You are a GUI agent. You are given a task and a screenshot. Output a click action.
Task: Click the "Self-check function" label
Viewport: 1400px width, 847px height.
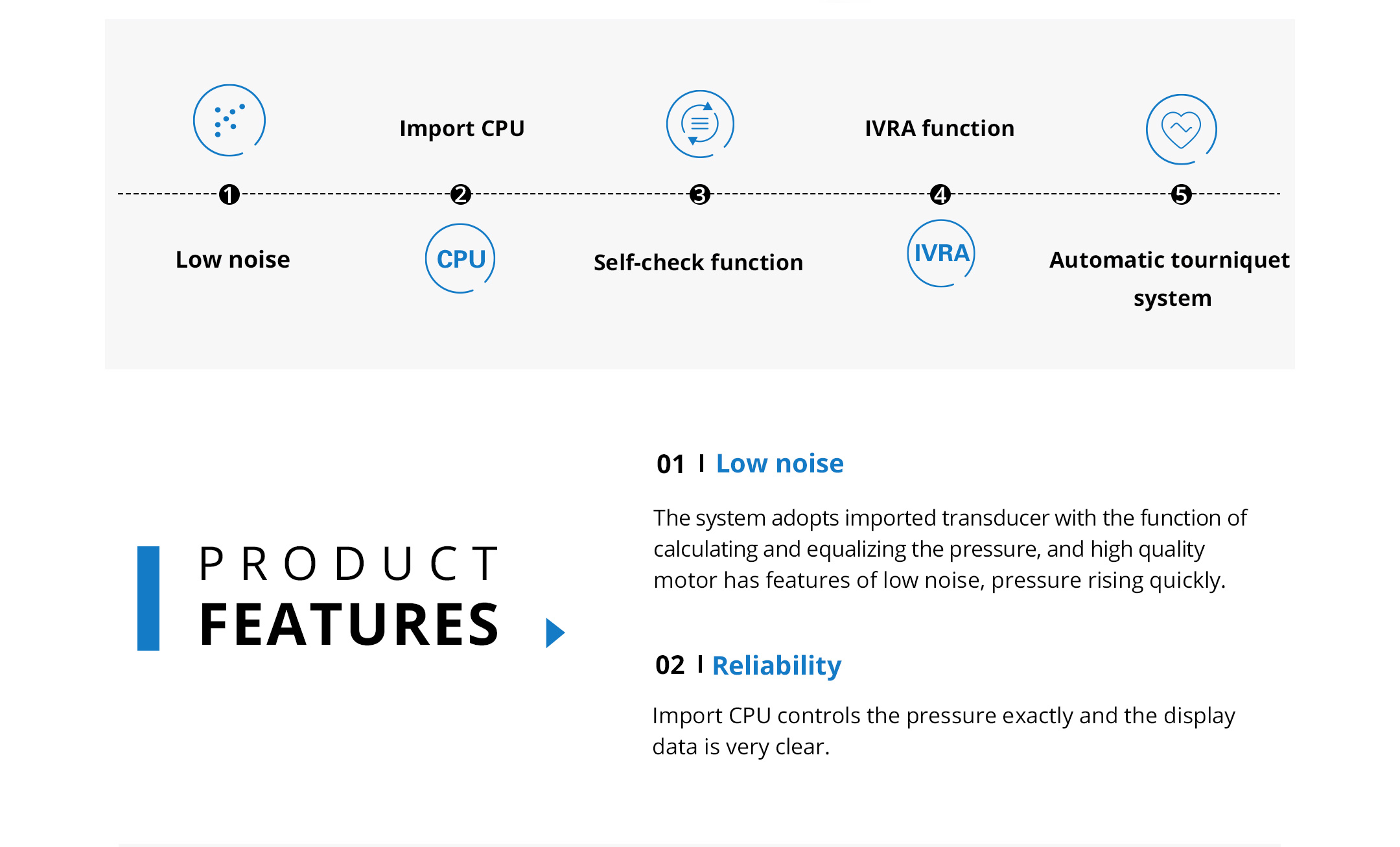pos(699,262)
